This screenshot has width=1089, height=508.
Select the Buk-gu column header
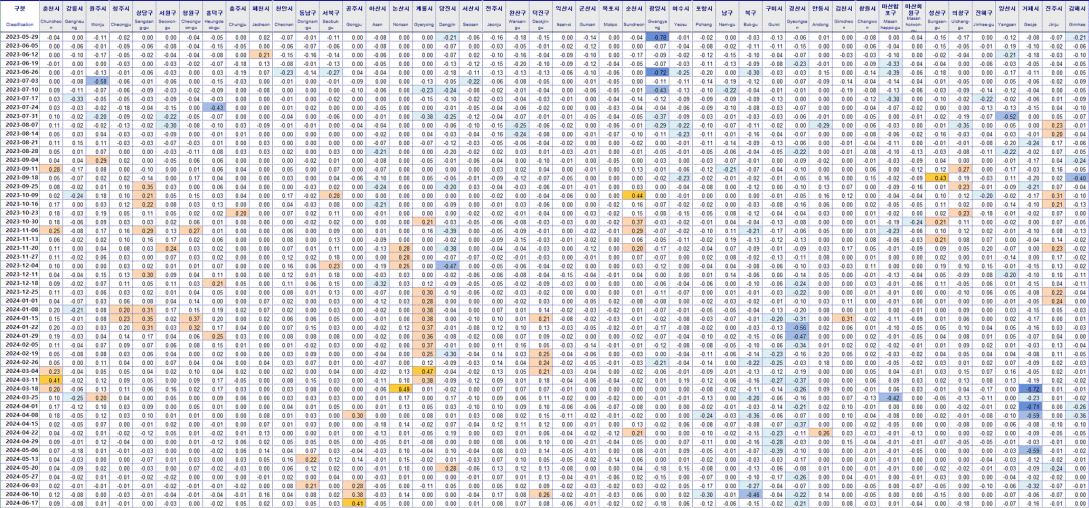(x=751, y=17)
